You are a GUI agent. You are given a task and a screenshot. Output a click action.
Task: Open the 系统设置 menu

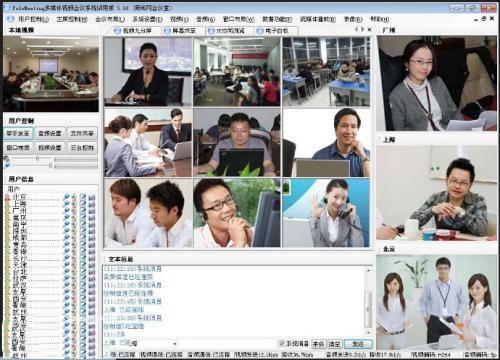click(x=147, y=19)
